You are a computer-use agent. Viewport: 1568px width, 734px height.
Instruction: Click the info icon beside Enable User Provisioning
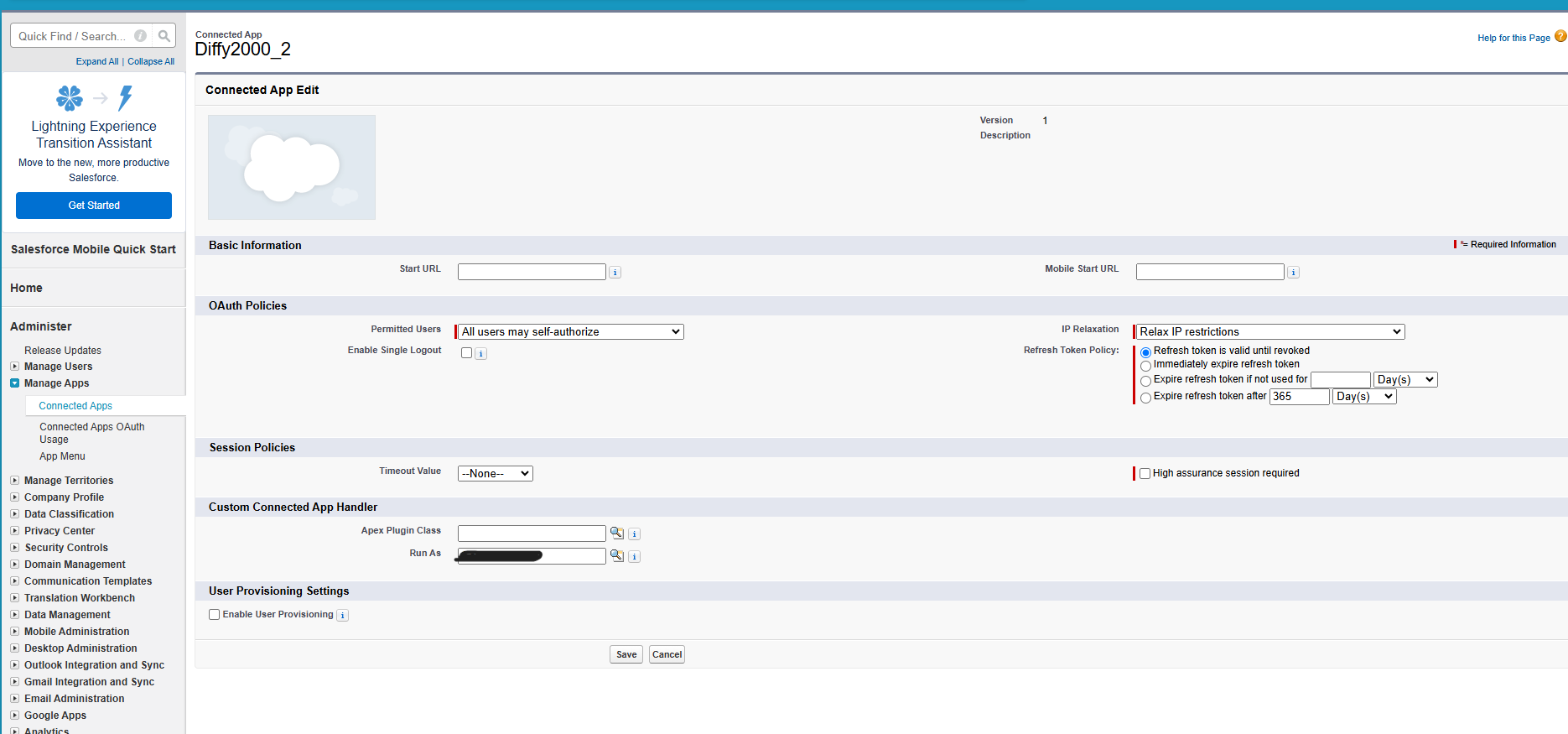coord(343,615)
